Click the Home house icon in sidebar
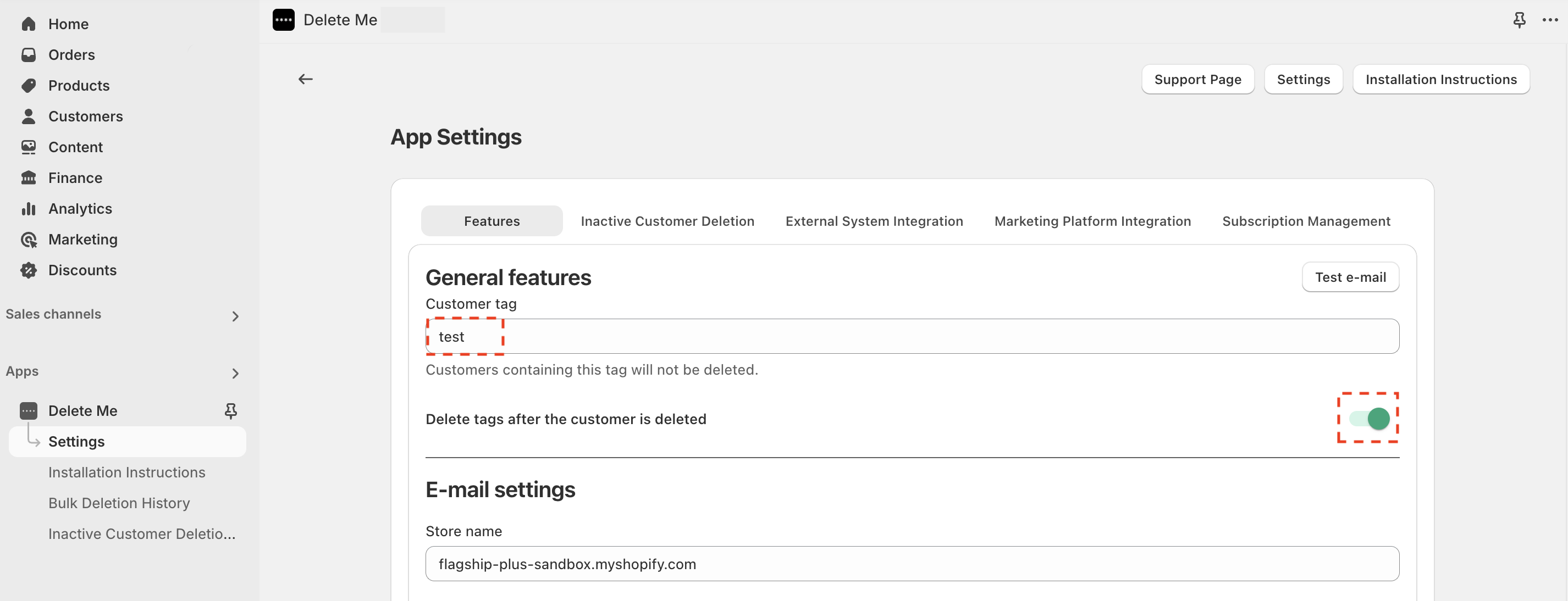This screenshot has height=601, width=1568. click(x=28, y=24)
